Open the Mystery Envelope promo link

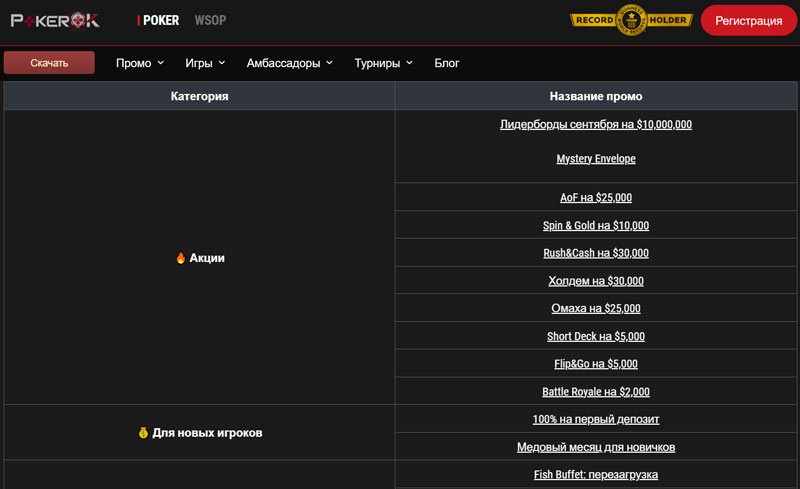pos(596,159)
